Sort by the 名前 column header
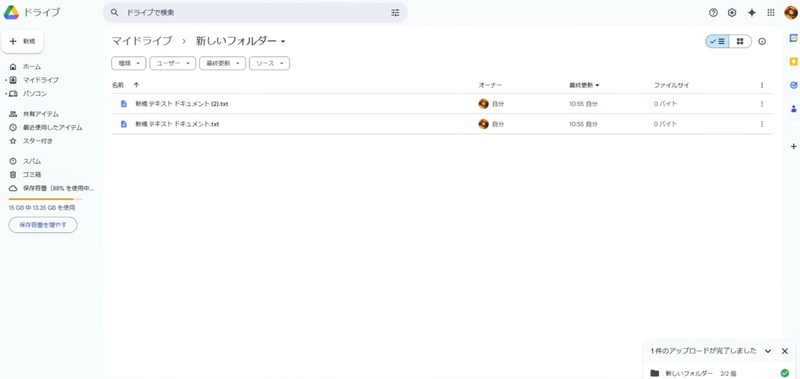 tap(118, 85)
